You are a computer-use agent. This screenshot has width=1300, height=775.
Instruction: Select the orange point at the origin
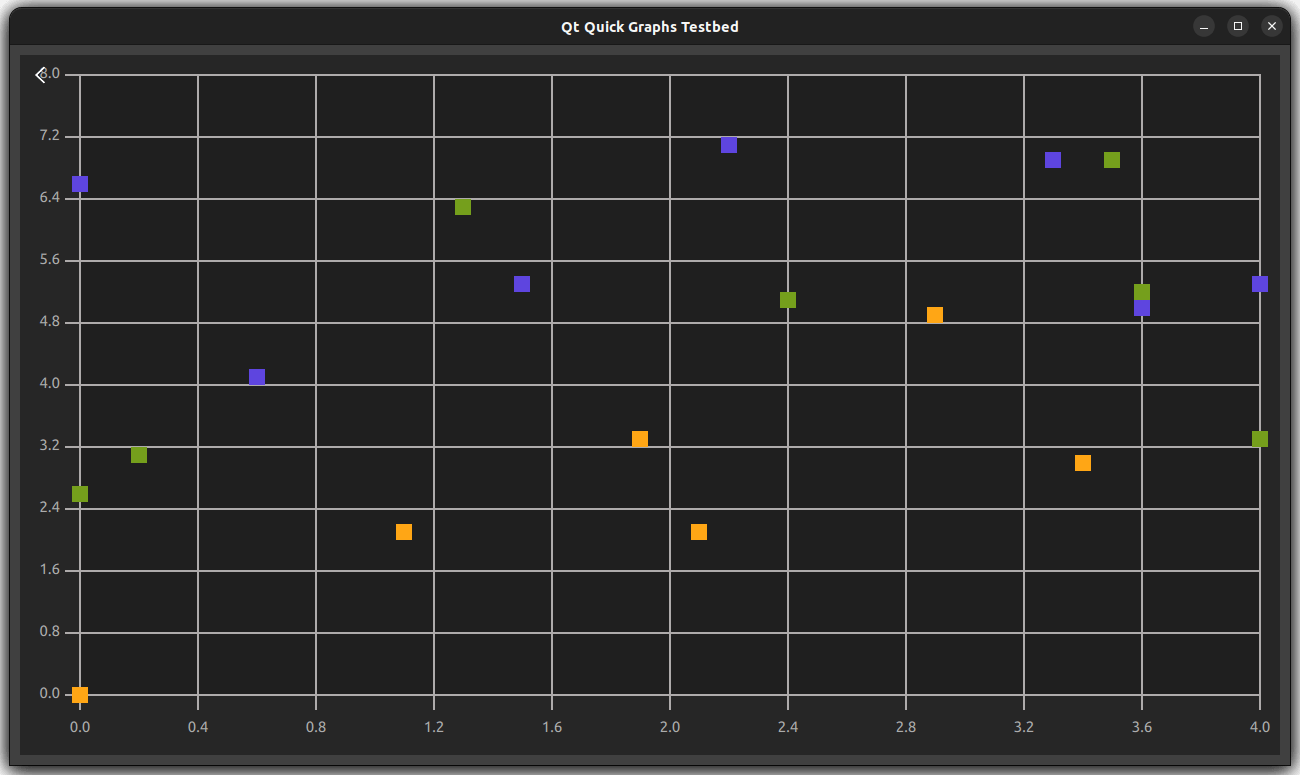click(80, 695)
